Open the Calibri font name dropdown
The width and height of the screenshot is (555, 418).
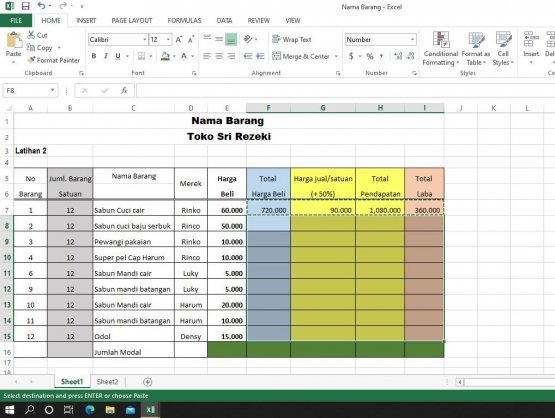(x=144, y=40)
